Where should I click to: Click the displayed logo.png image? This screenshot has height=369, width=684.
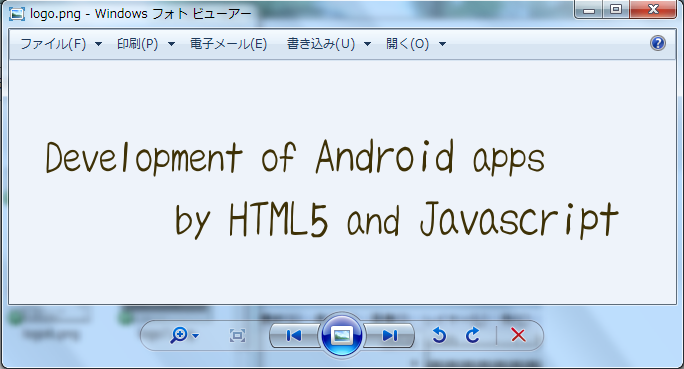[342, 182]
